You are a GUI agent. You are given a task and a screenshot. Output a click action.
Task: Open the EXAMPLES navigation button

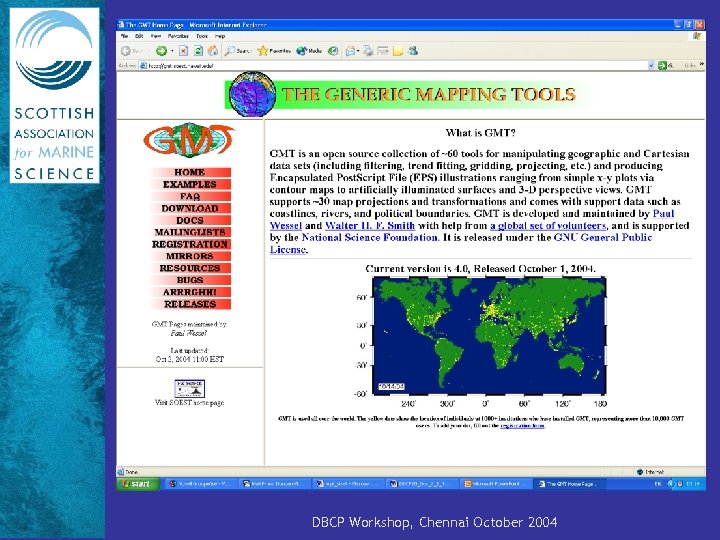(190, 184)
